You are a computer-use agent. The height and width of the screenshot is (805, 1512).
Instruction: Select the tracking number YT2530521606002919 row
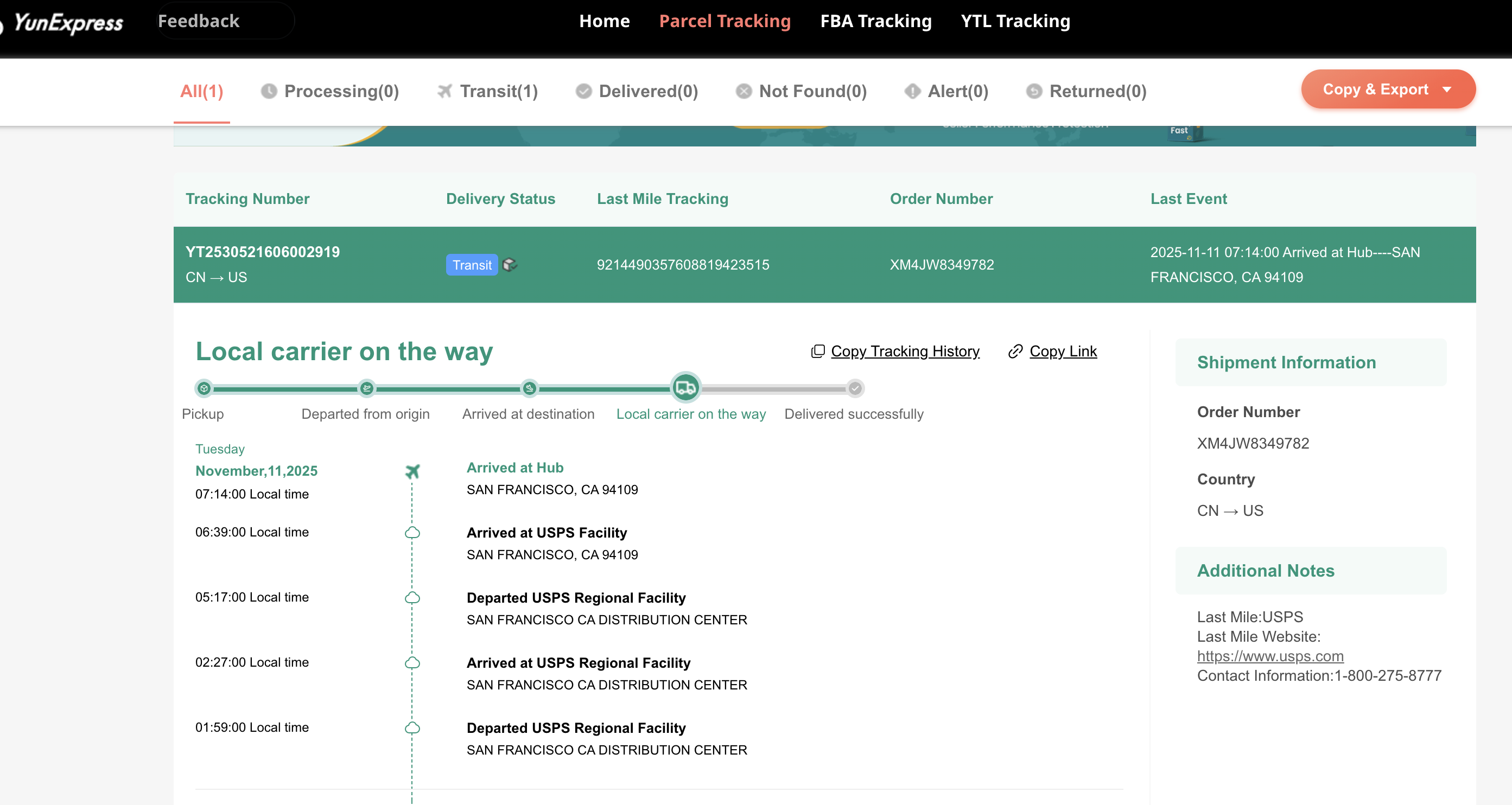[x=262, y=252]
